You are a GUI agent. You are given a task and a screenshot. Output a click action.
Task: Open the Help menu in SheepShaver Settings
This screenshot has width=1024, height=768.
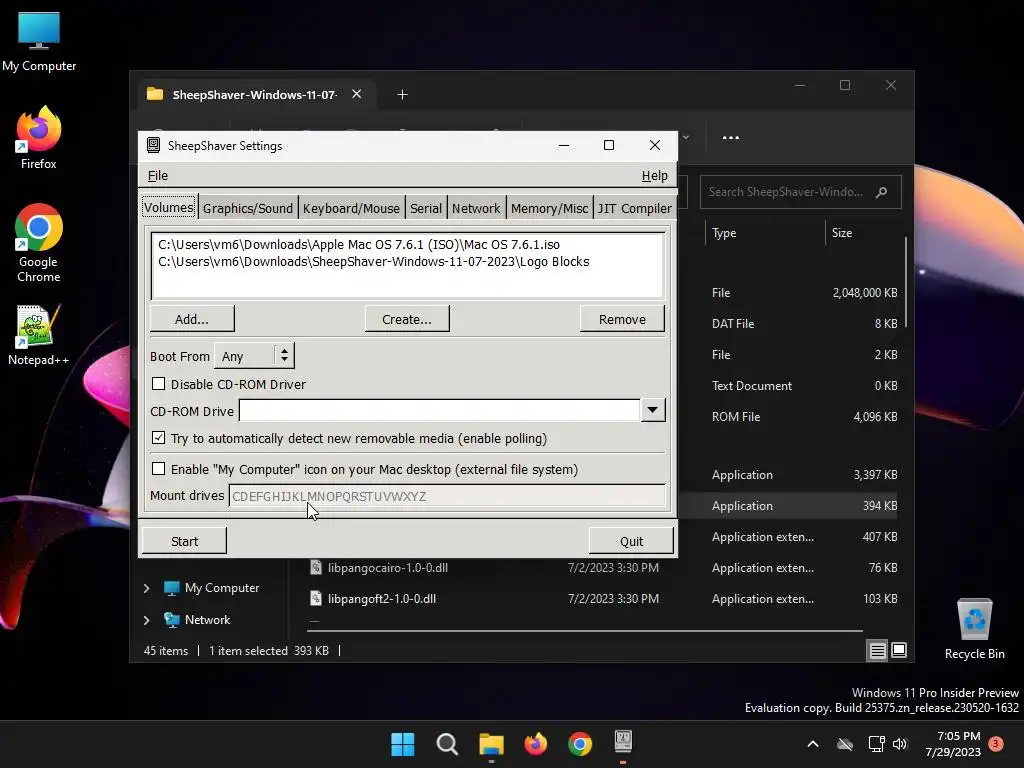[654, 176]
